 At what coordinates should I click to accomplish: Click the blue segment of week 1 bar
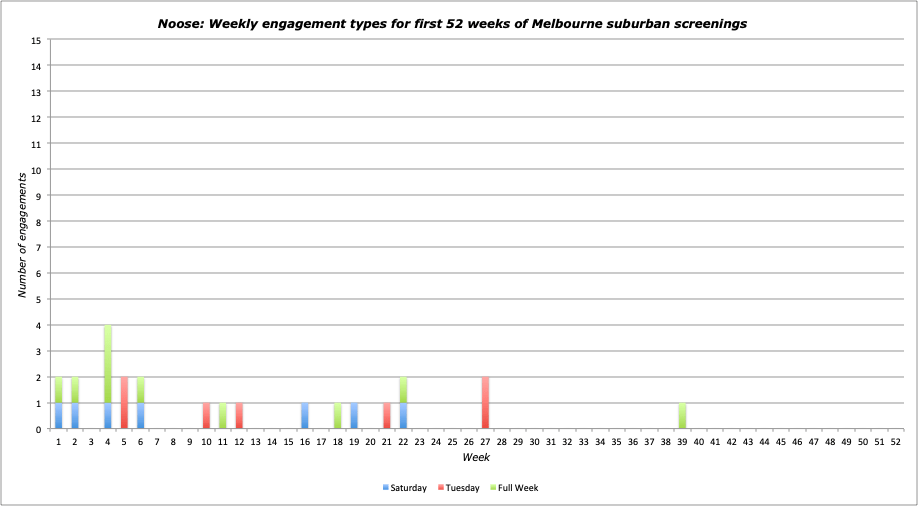click(59, 416)
